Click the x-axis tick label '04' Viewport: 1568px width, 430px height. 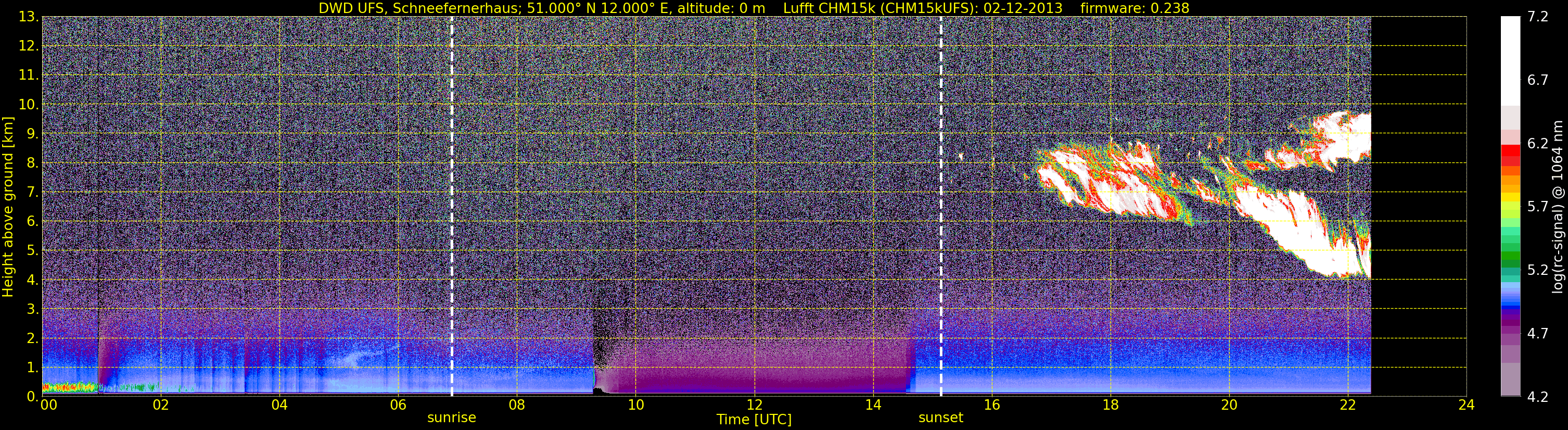pos(279,405)
